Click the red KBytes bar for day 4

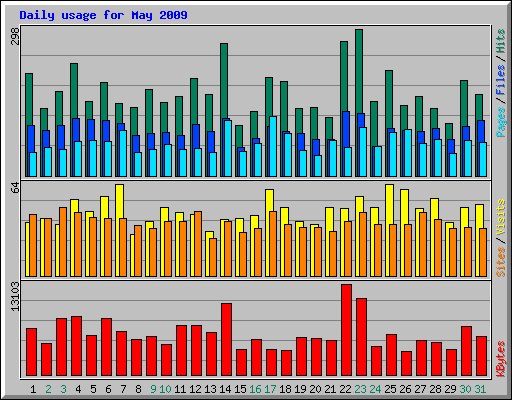coord(77,346)
